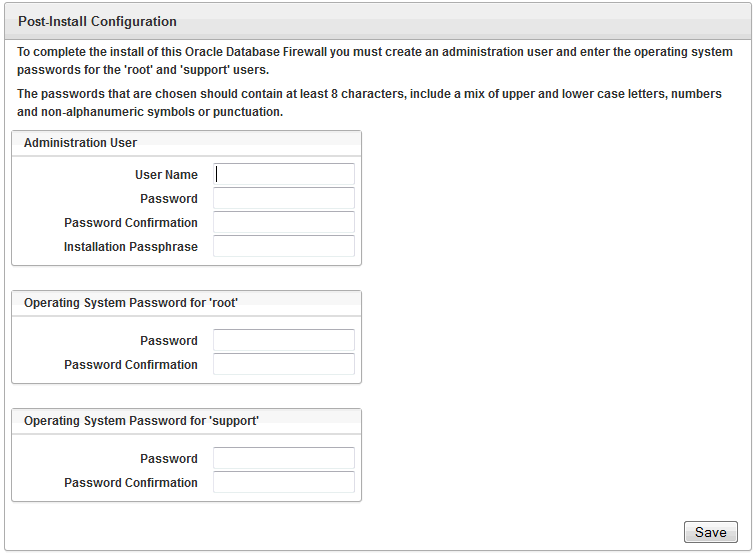The width and height of the screenshot is (756, 554).
Task: Click the User Name input field
Action: (x=284, y=175)
